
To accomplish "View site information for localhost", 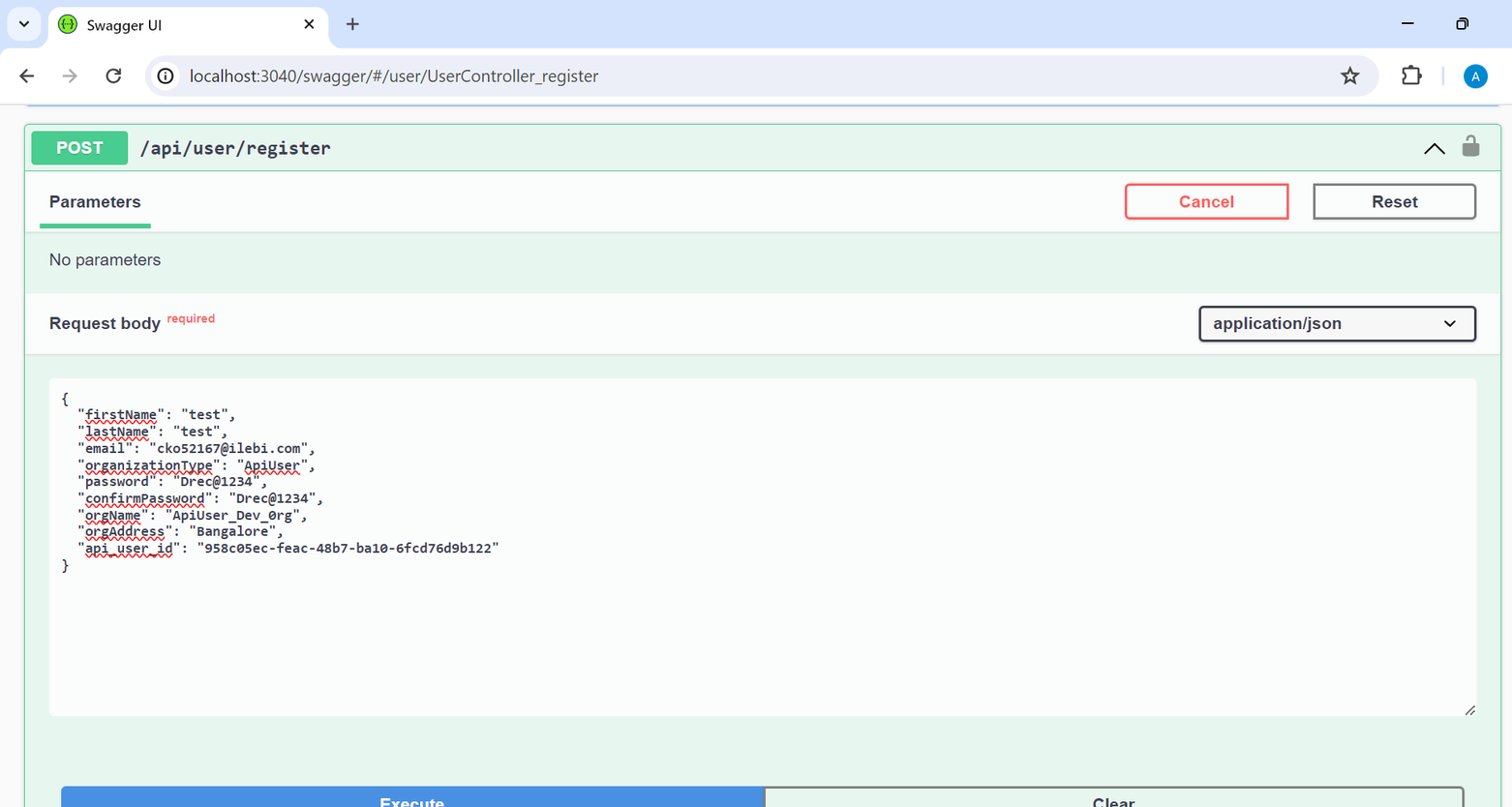I will [166, 75].
